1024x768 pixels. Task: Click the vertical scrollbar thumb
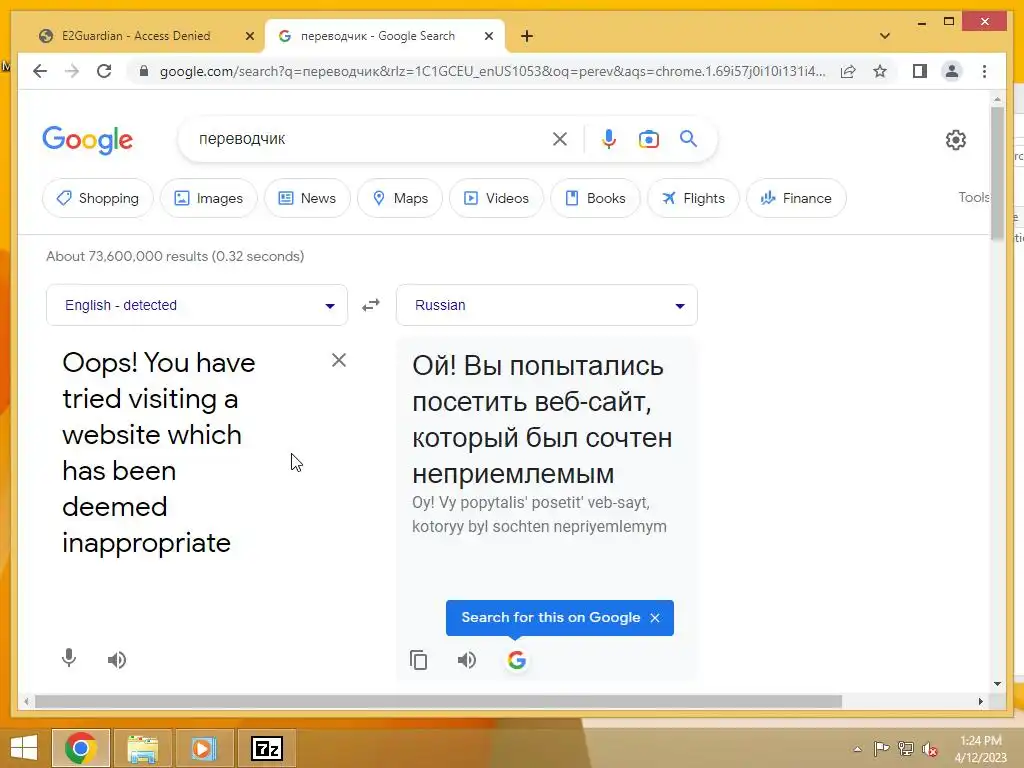997,173
